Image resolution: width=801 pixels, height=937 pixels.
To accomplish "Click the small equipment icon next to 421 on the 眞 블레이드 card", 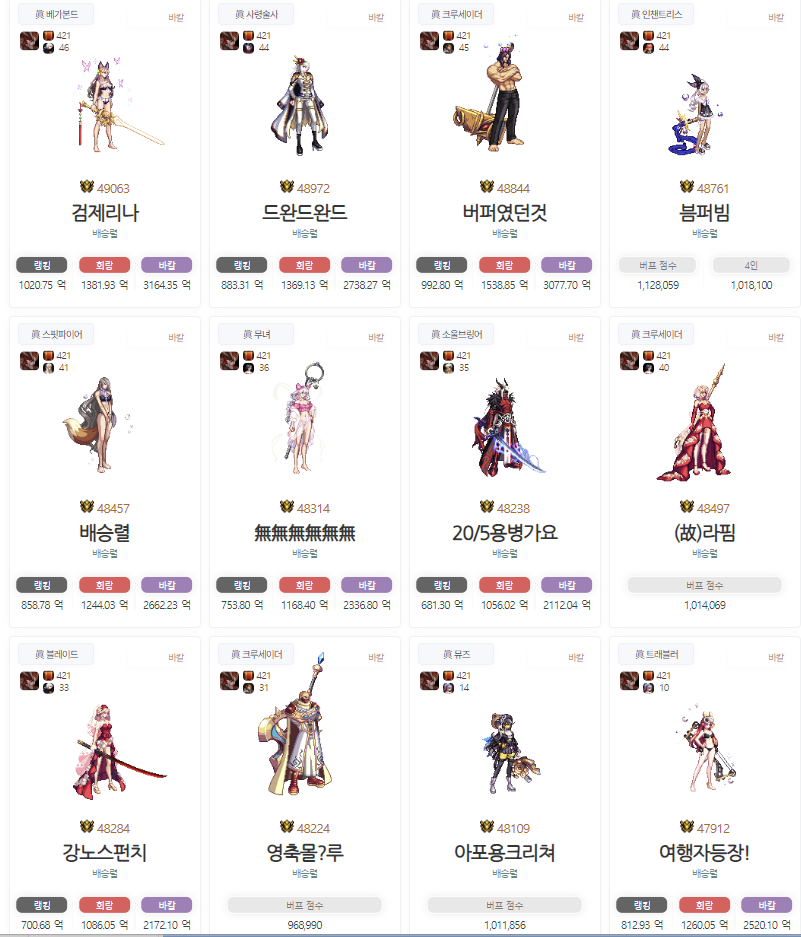I will (48, 675).
